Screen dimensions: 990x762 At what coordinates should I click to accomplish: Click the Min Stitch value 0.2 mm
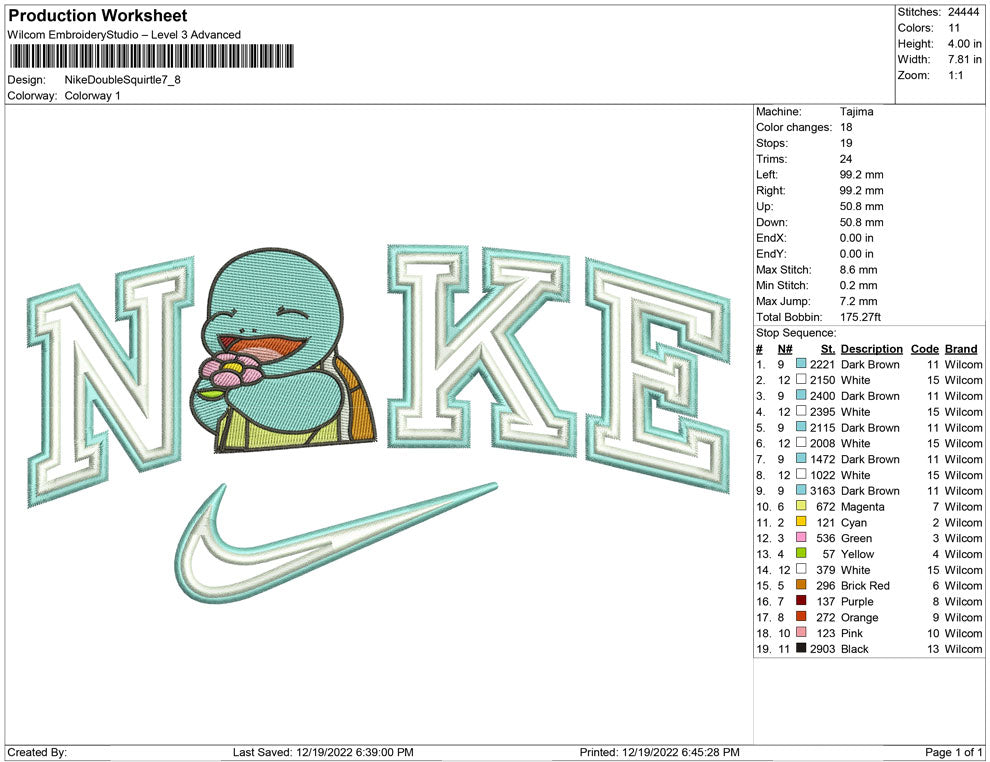858,285
